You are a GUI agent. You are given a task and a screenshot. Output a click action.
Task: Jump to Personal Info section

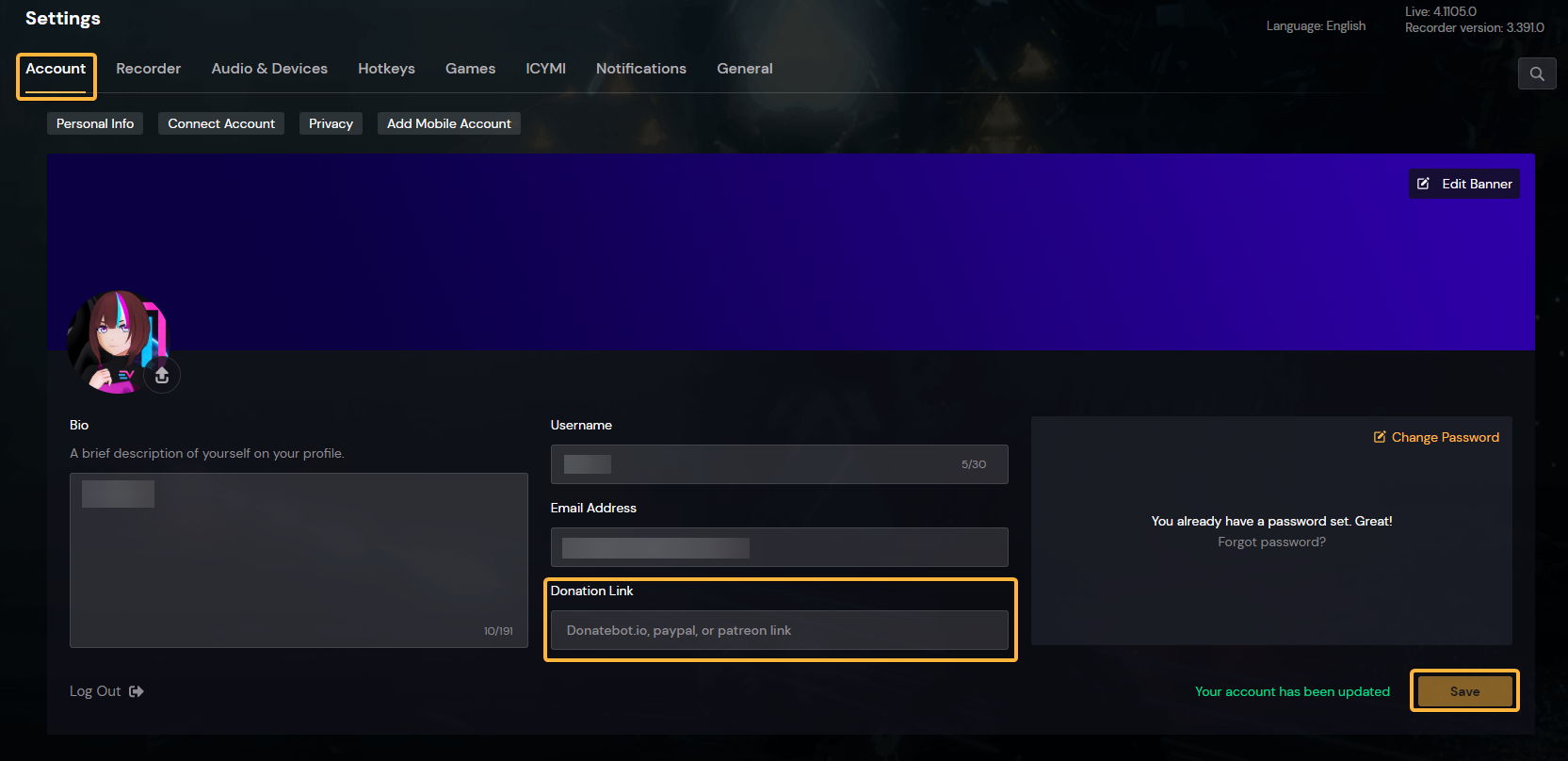95,123
